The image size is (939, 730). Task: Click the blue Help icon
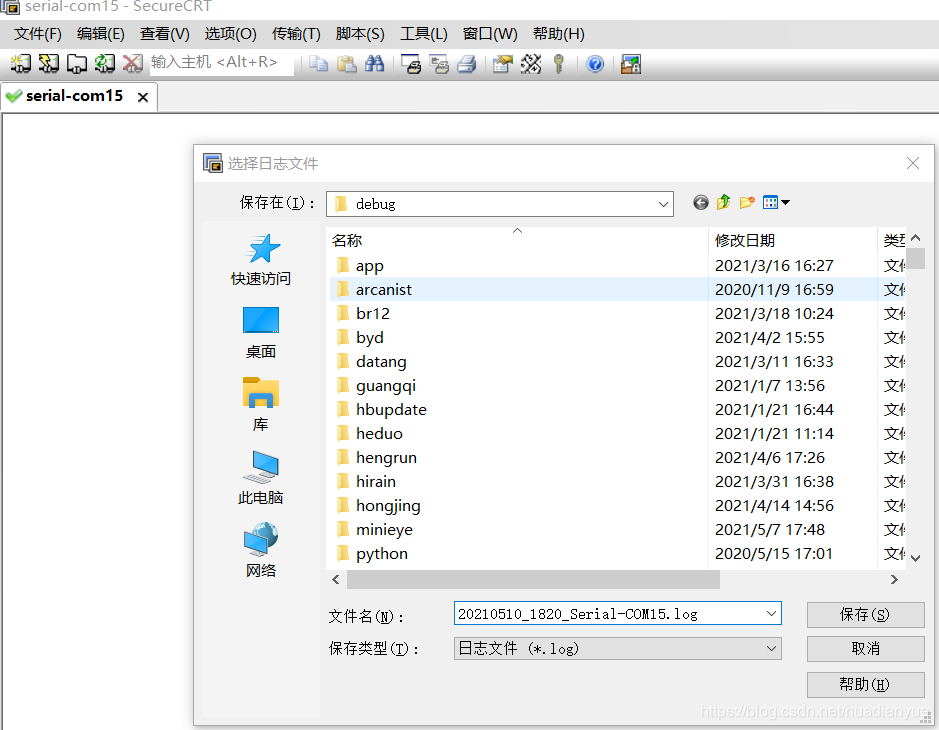[595, 63]
